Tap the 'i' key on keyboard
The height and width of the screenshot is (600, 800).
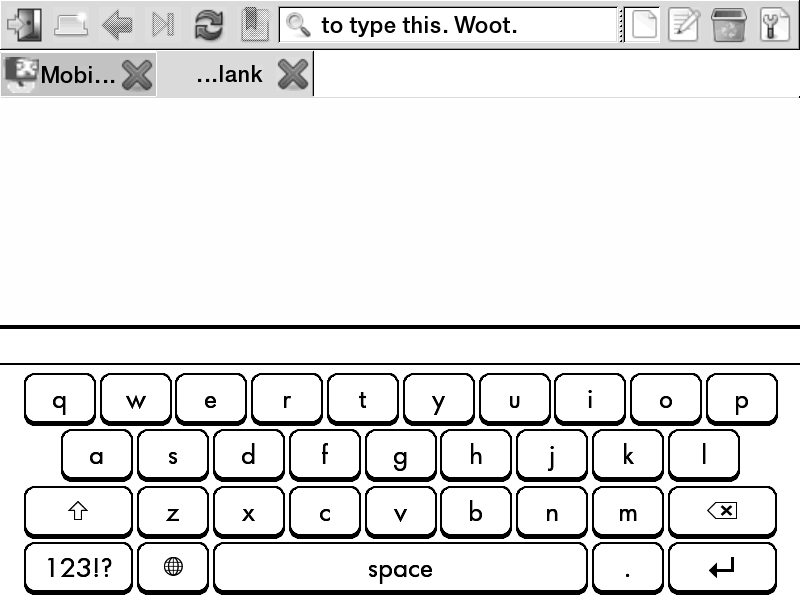coord(590,399)
